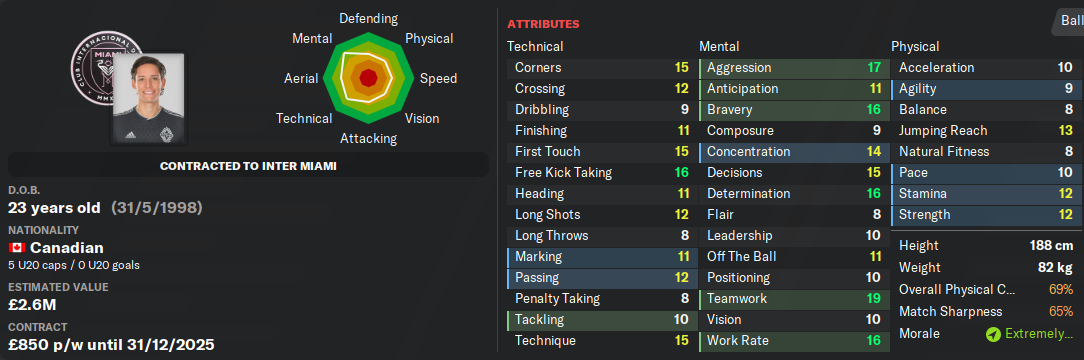
Task: Click the Teamwork attribute value 19
Action: [x=874, y=299]
